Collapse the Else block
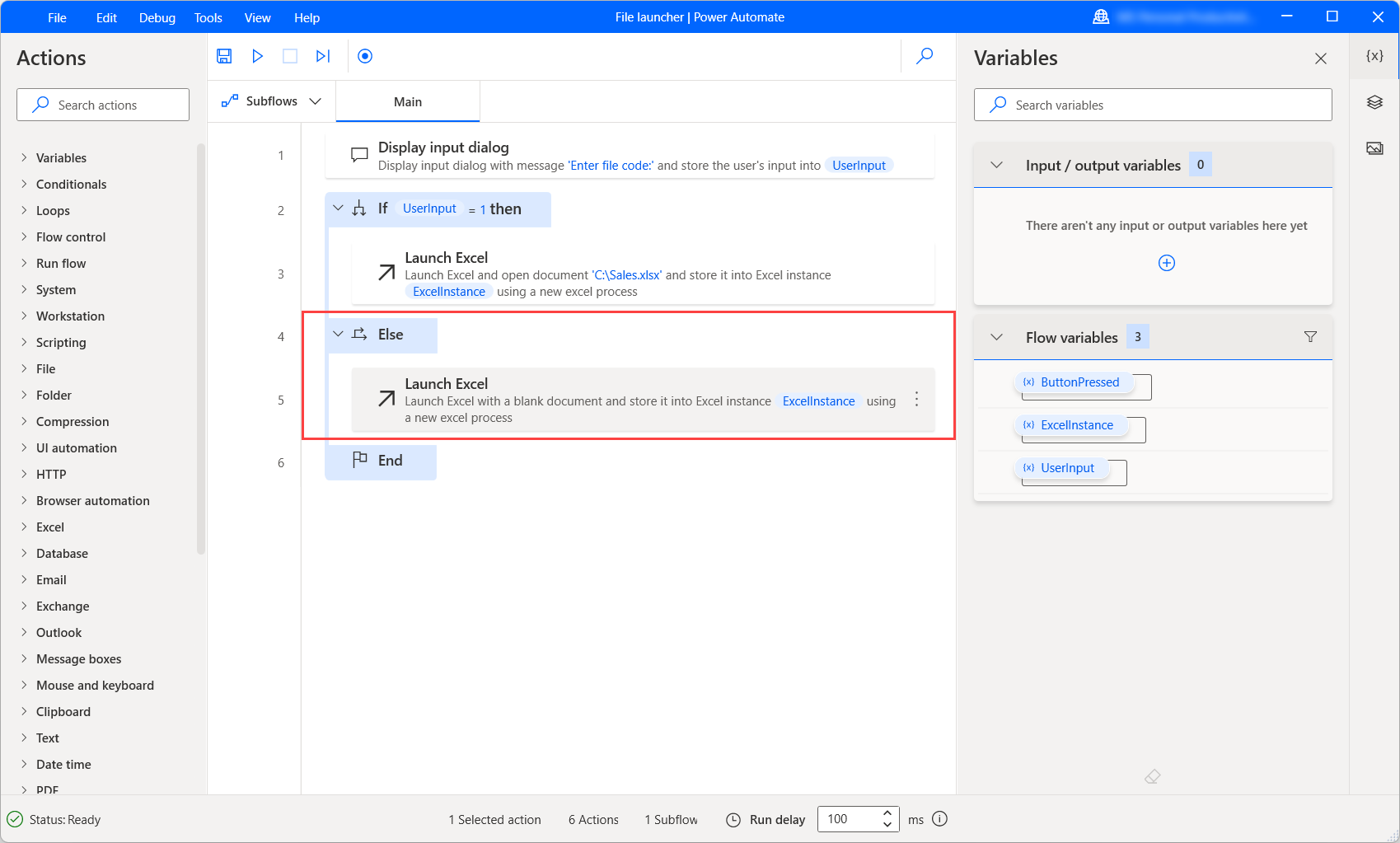The image size is (1400, 843). tap(338, 335)
